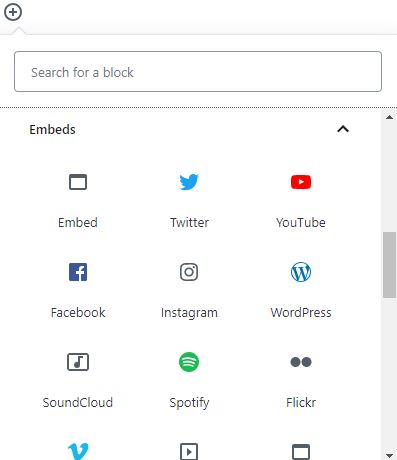The height and width of the screenshot is (460, 397).
Task: Choose the SoundCloud music note icon
Action: coord(78,362)
